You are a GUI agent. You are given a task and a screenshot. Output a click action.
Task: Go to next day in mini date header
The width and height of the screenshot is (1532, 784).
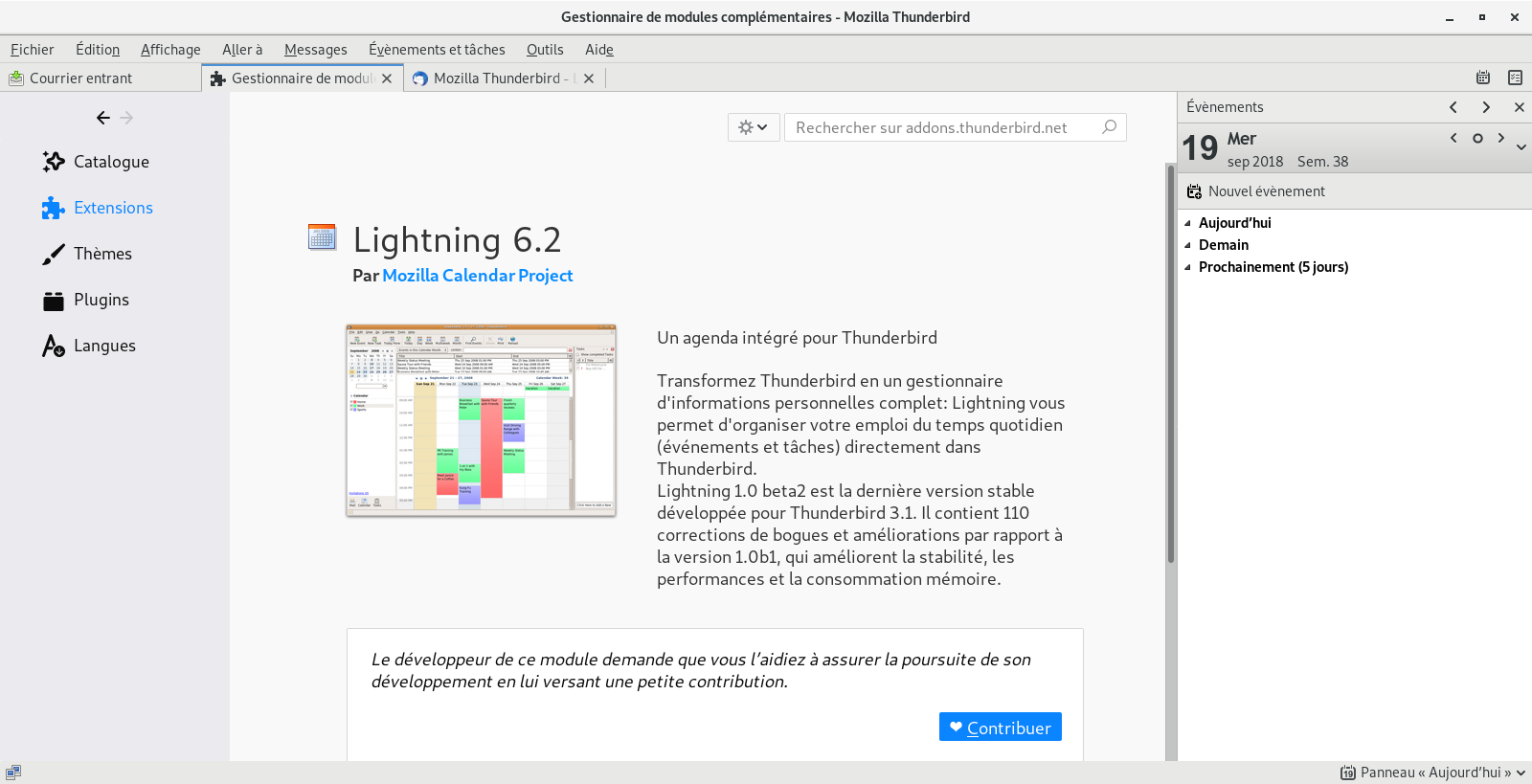1500,138
